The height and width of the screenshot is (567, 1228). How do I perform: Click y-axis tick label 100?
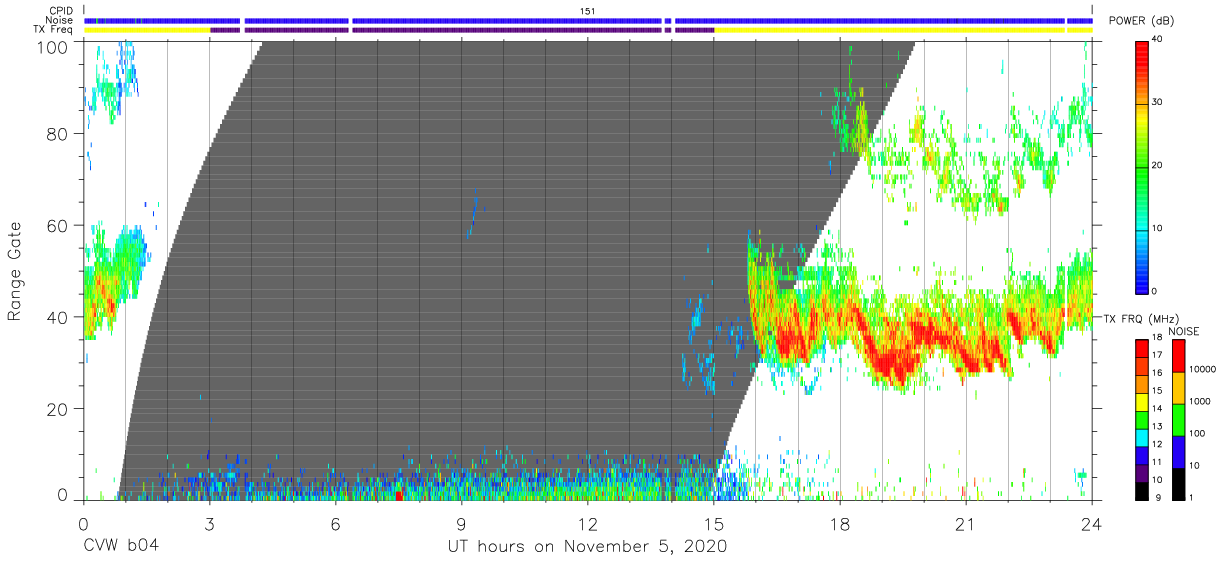point(52,46)
